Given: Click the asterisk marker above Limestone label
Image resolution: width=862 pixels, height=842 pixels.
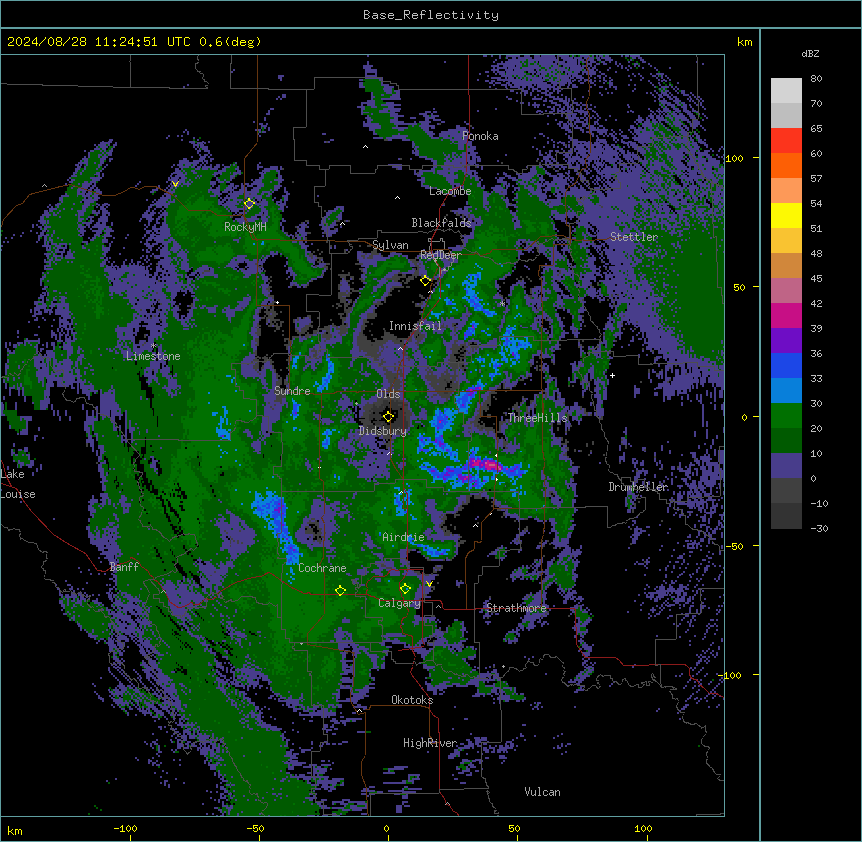Looking at the screenshot, I should 153,346.
